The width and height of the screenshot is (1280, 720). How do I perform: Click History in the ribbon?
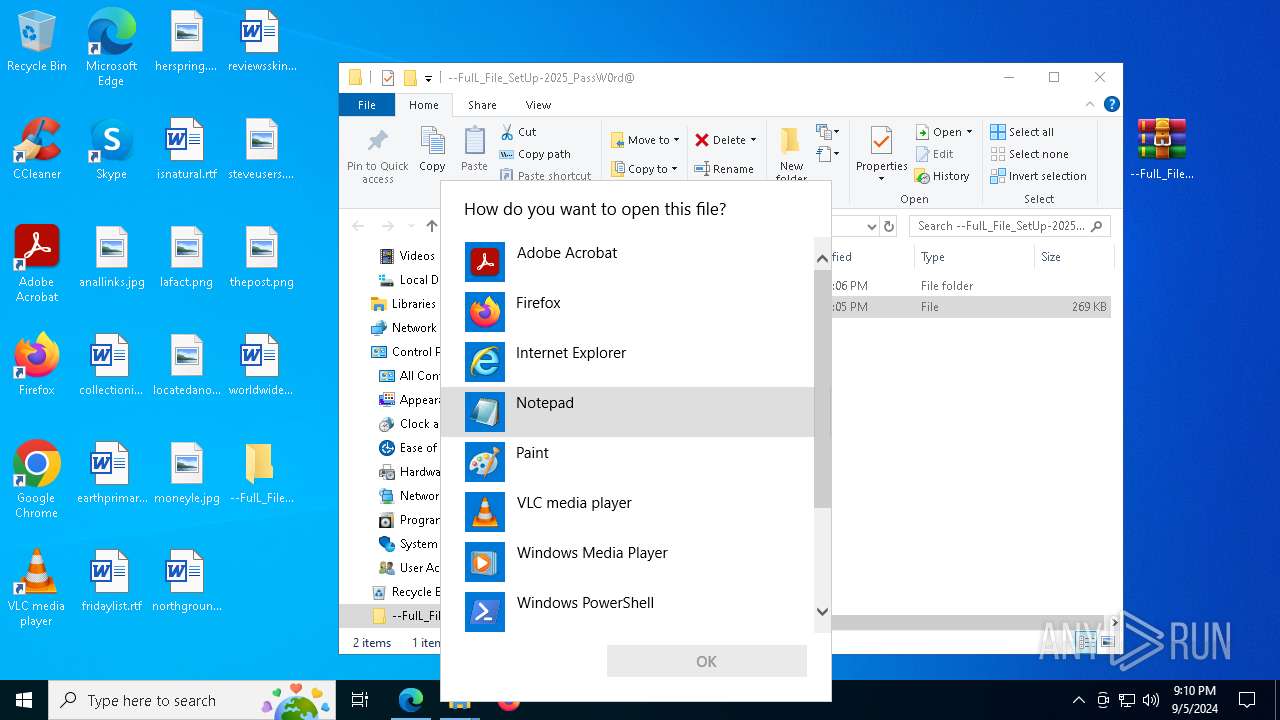coord(942,176)
